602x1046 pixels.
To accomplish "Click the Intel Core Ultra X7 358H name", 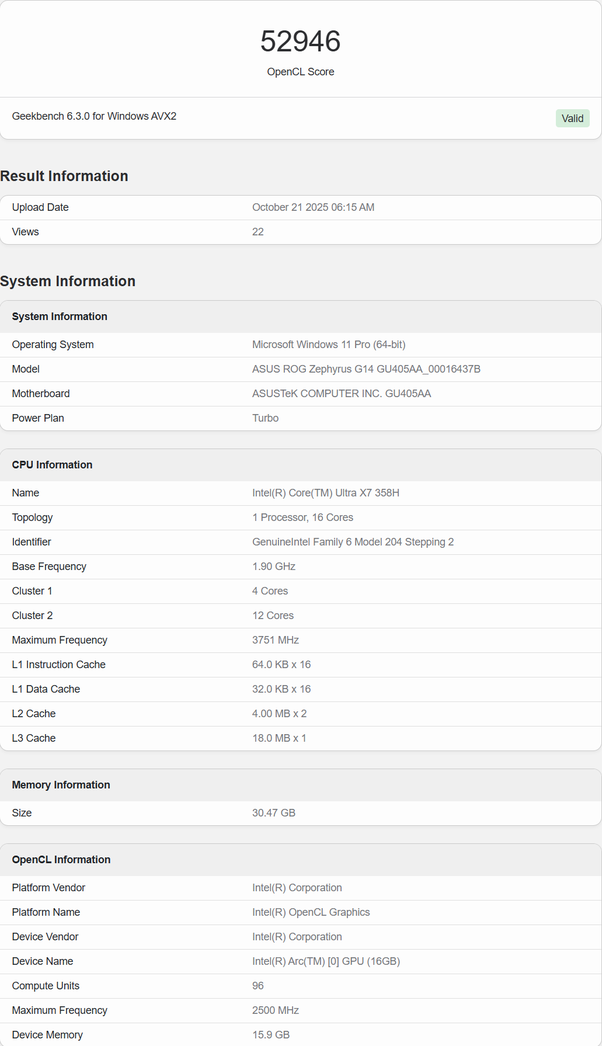I will click(x=326, y=493).
